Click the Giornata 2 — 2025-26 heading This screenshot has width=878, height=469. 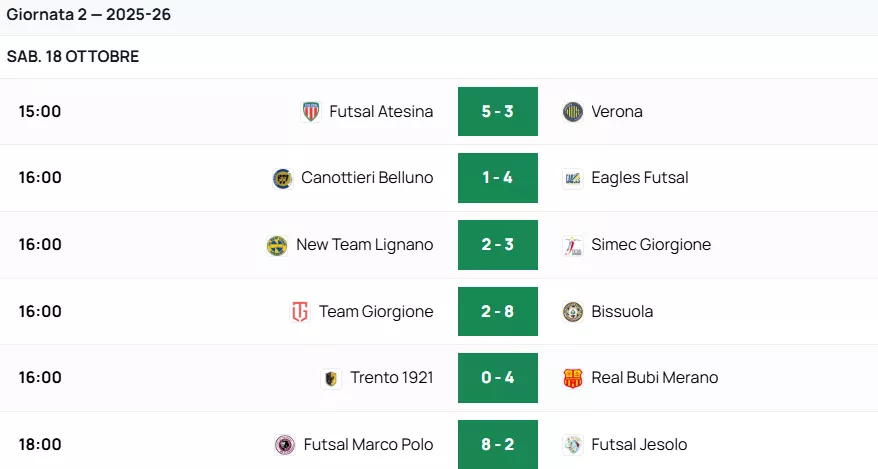pos(89,15)
